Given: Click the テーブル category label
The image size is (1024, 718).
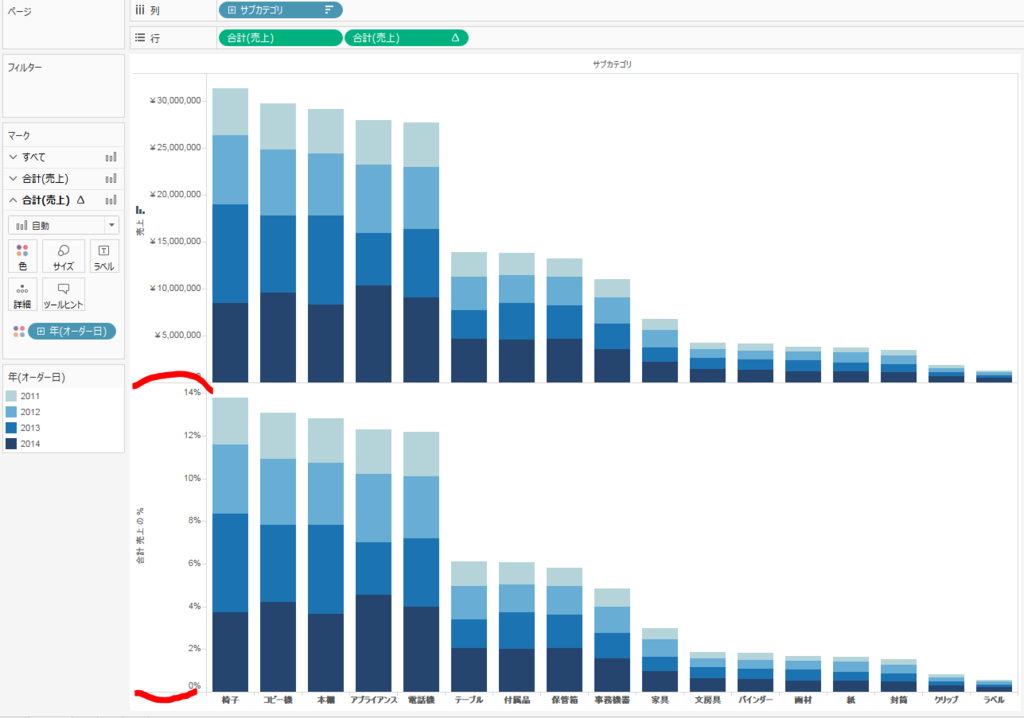Looking at the screenshot, I should point(469,700).
